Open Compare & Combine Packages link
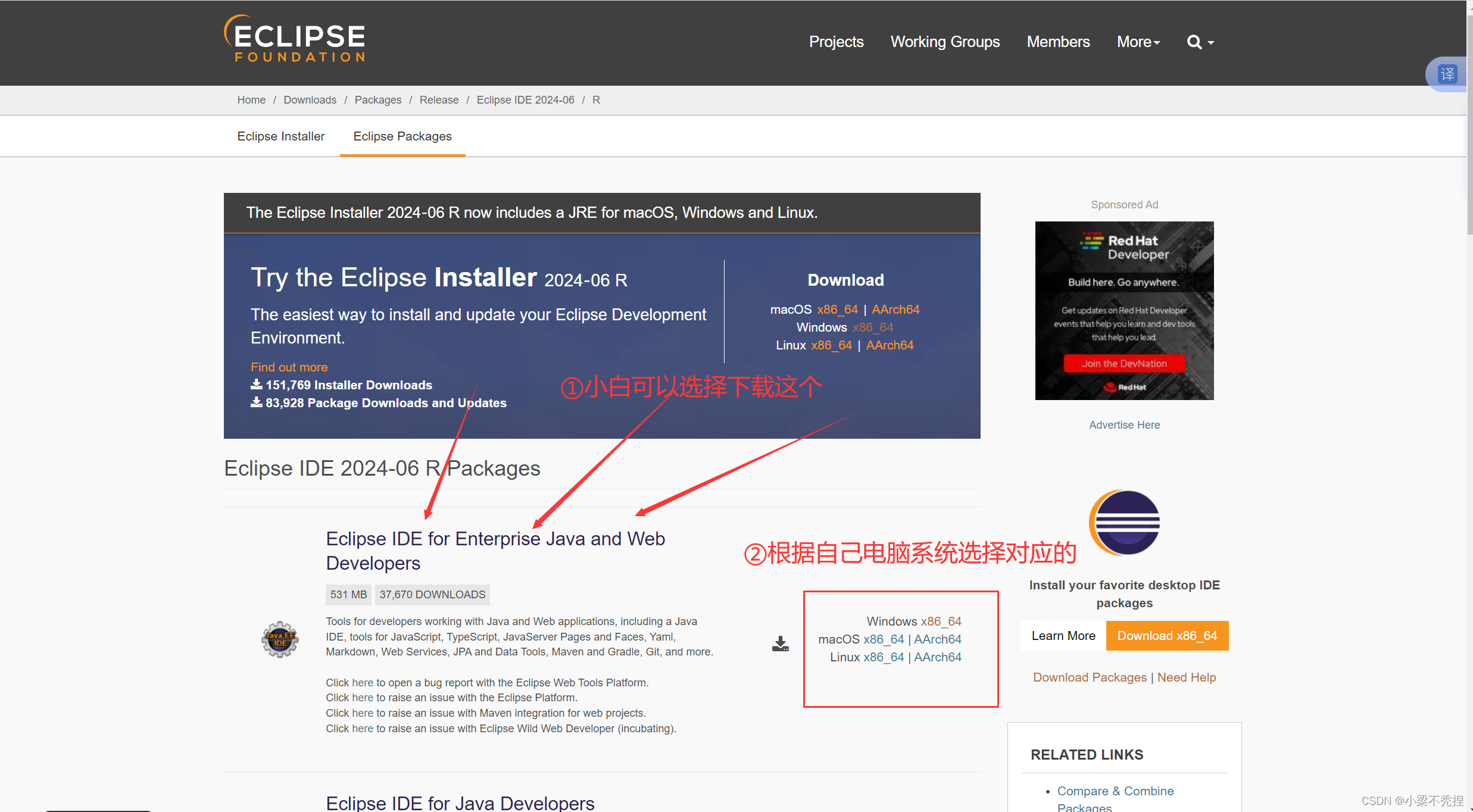This screenshot has width=1473, height=812. tap(1115, 798)
